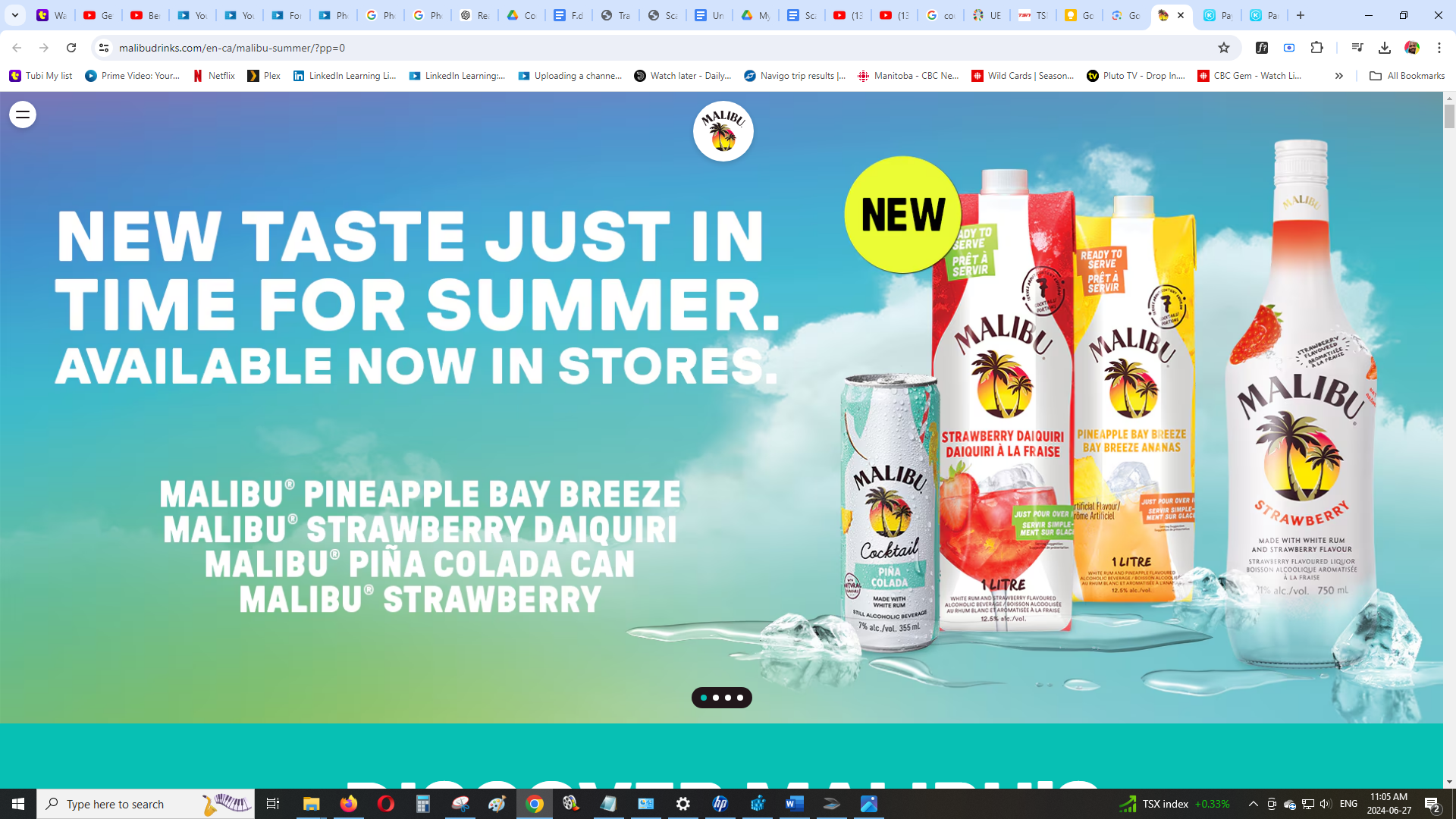Screen dimensions: 1456x819
Task: Select the first carousel slide dot
Action: tap(704, 698)
